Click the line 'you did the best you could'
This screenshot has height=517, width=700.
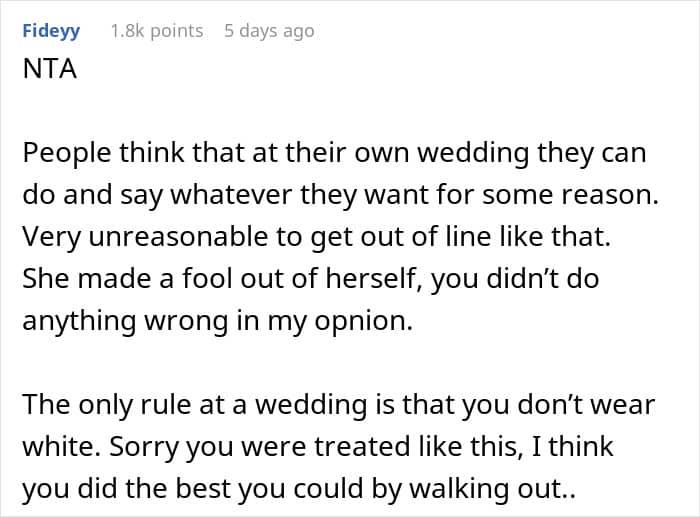[x=299, y=489]
